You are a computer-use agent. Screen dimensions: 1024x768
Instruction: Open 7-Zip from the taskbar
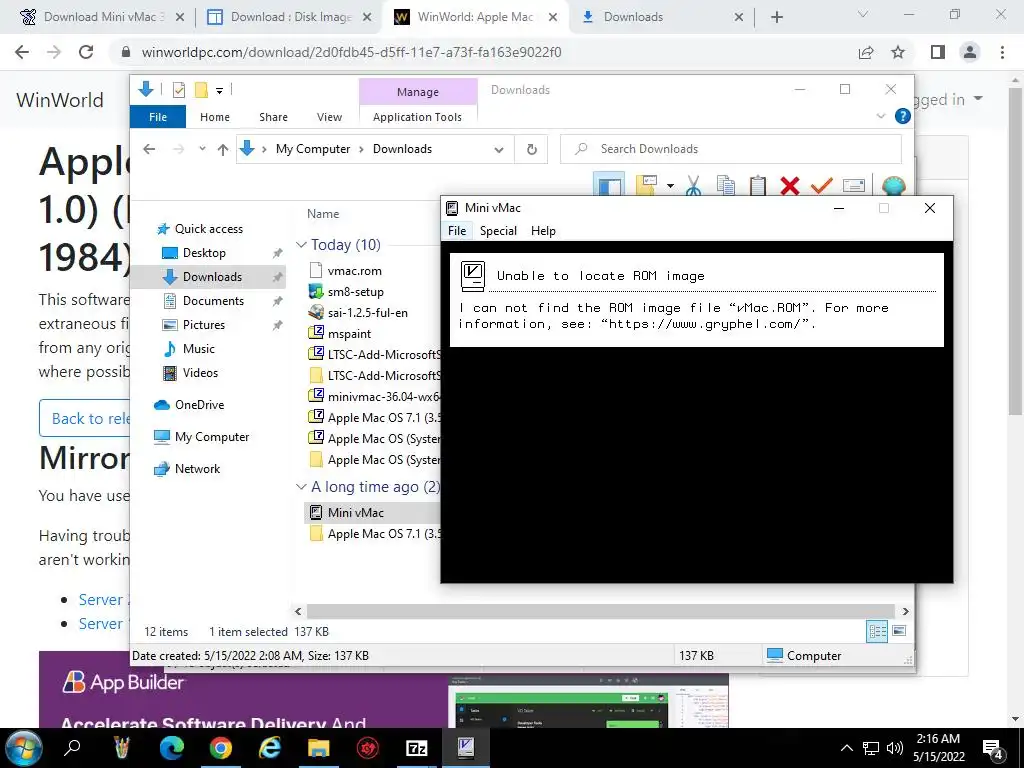[417, 748]
